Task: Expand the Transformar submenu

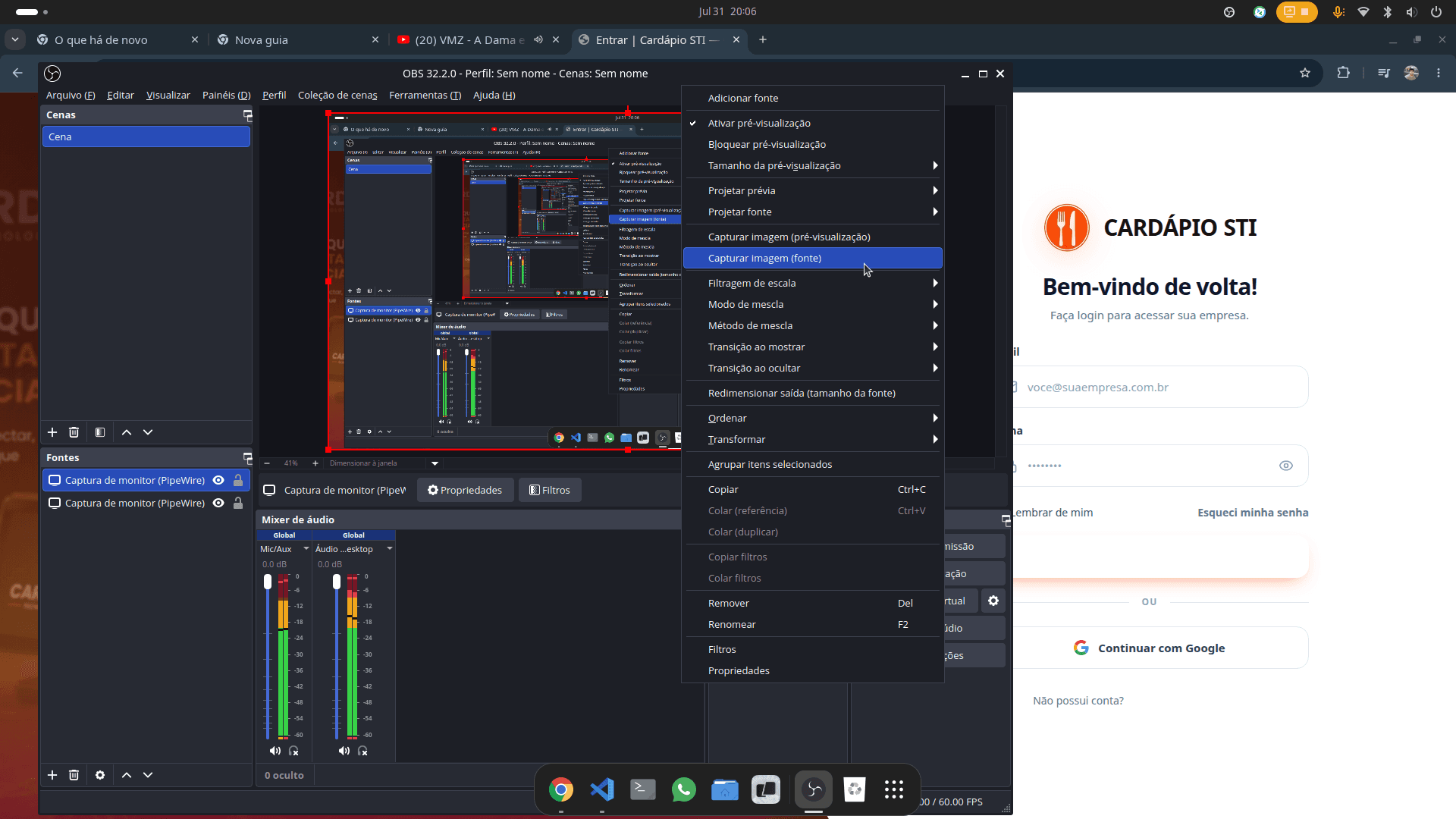Action: coord(813,439)
